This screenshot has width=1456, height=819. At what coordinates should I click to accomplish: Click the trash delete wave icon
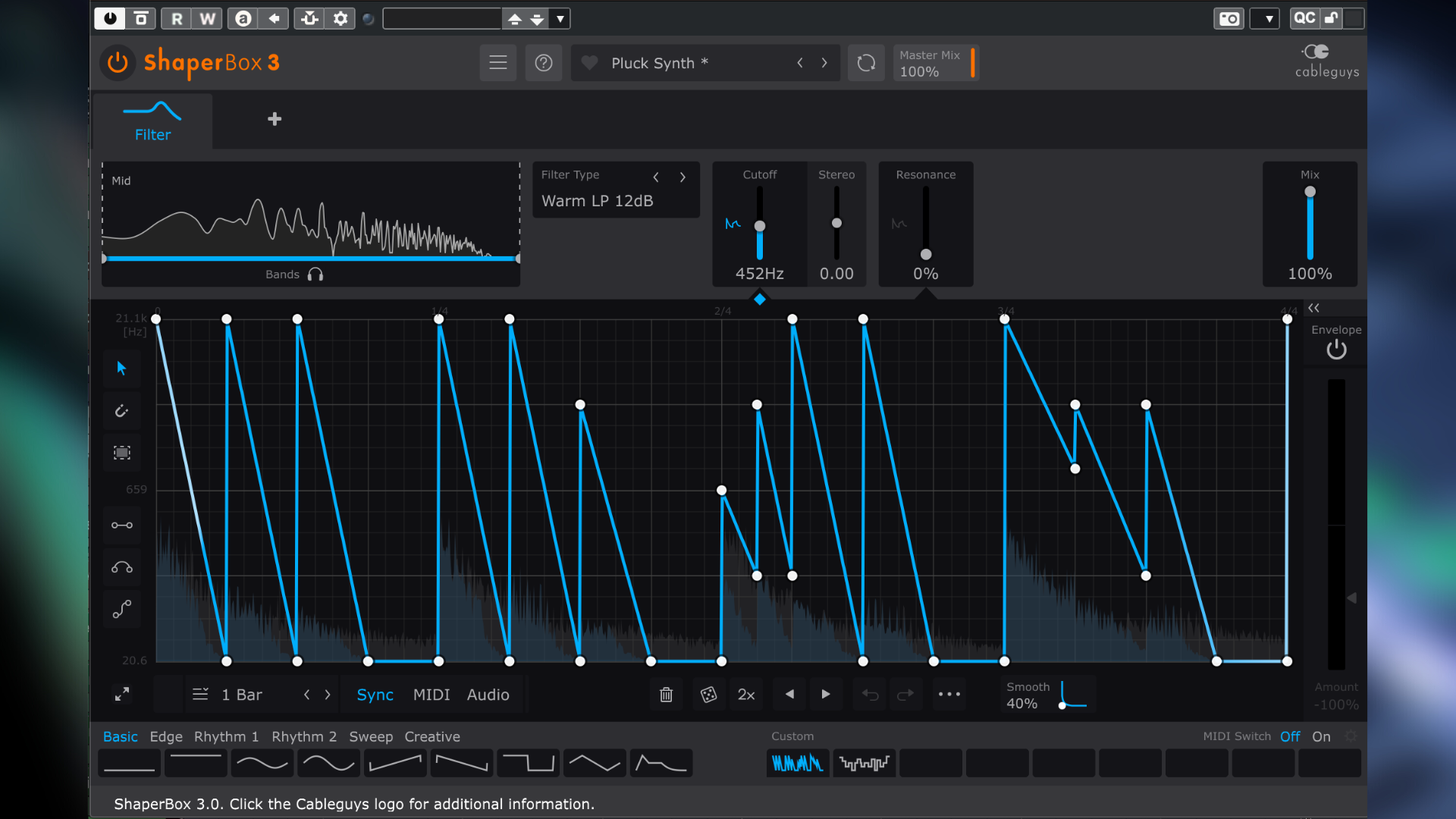tap(666, 695)
